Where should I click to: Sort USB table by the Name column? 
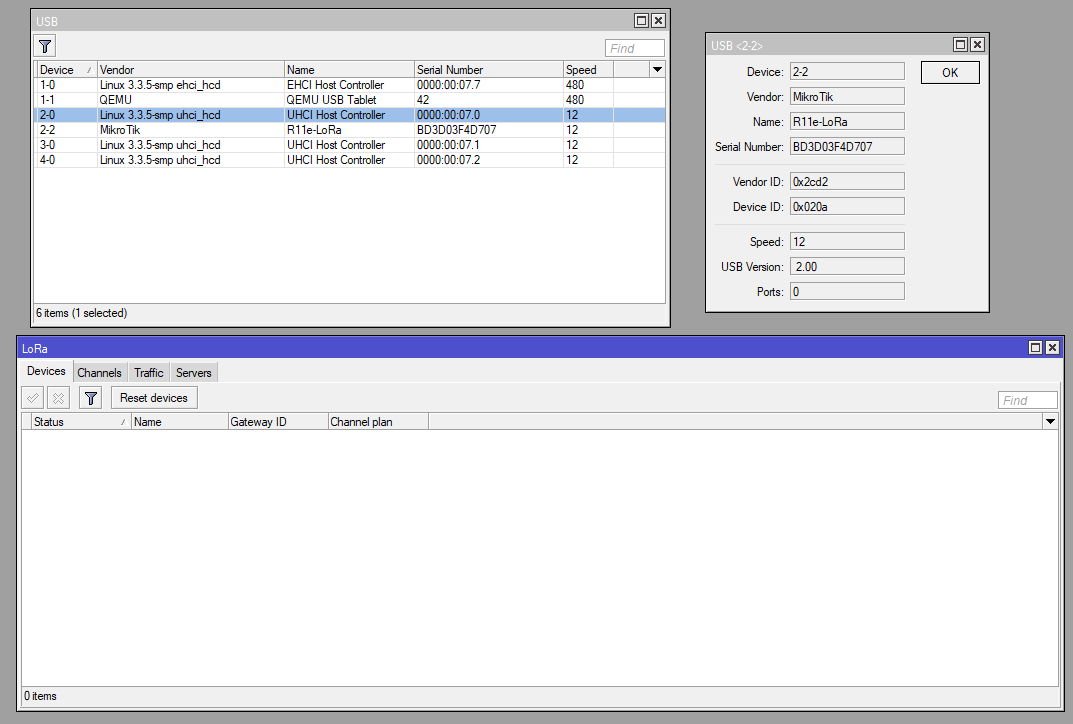click(x=349, y=69)
